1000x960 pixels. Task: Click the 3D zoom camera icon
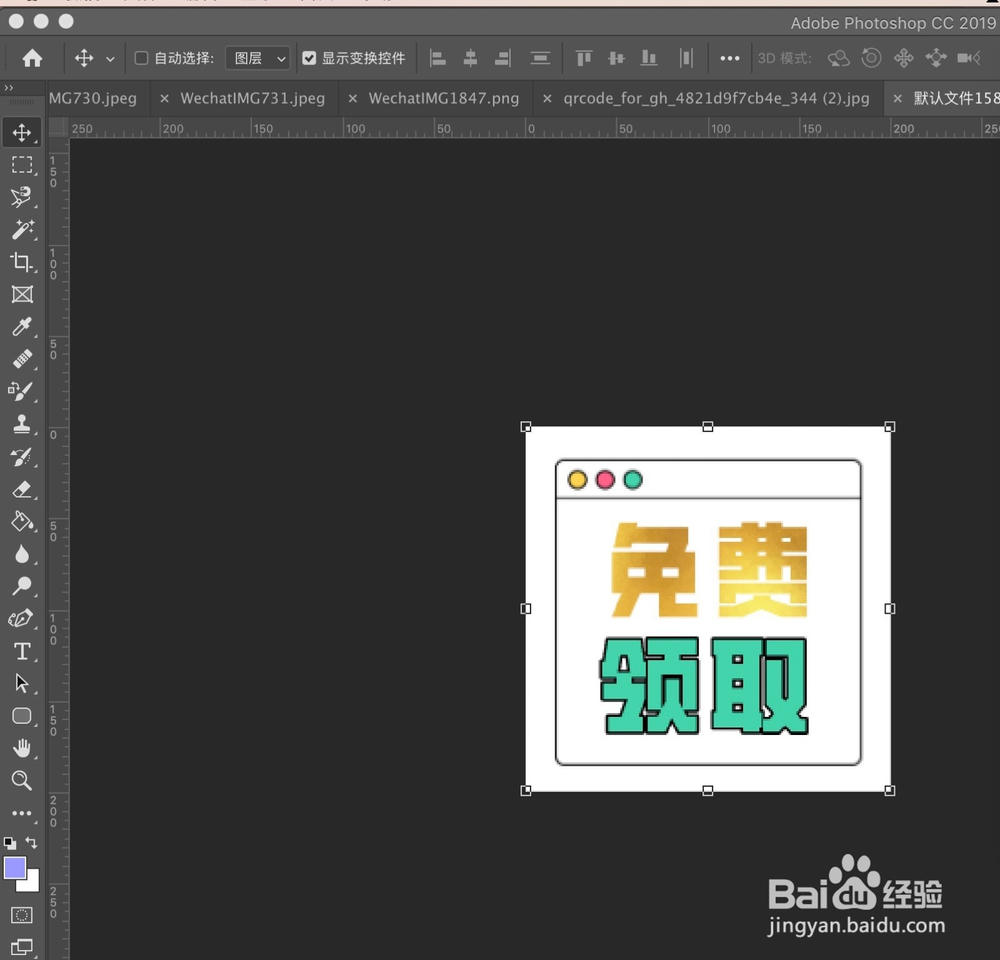click(968, 59)
